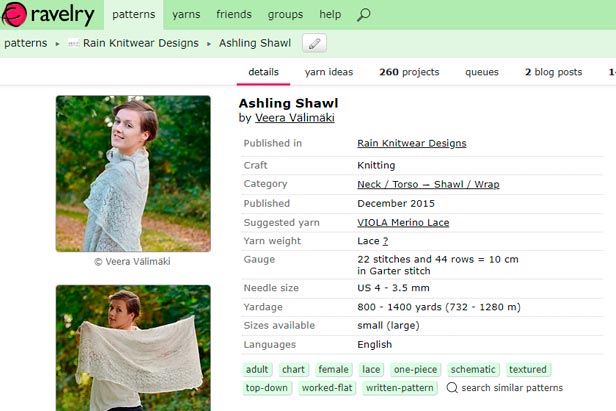Click the 800 - 1400 yards value

439,307
